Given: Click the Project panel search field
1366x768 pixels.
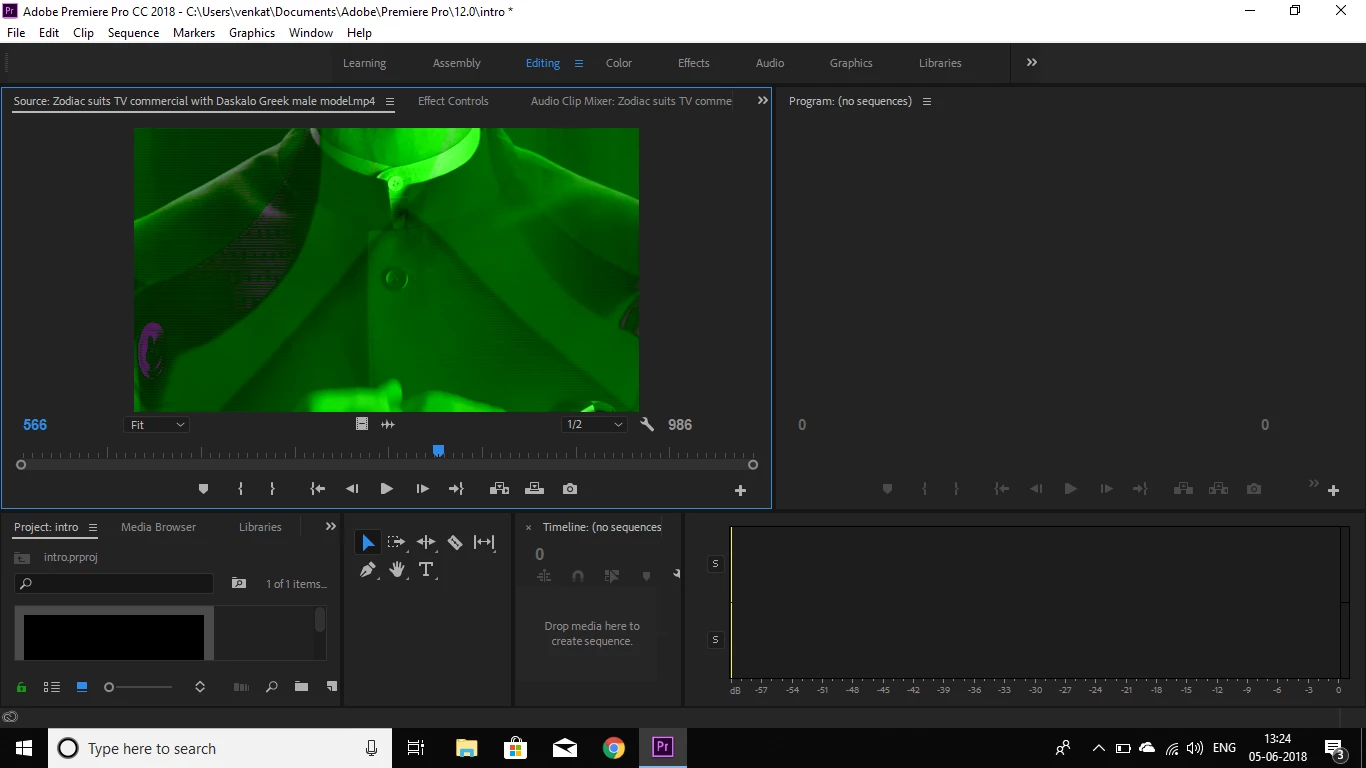Looking at the screenshot, I should click(114, 583).
